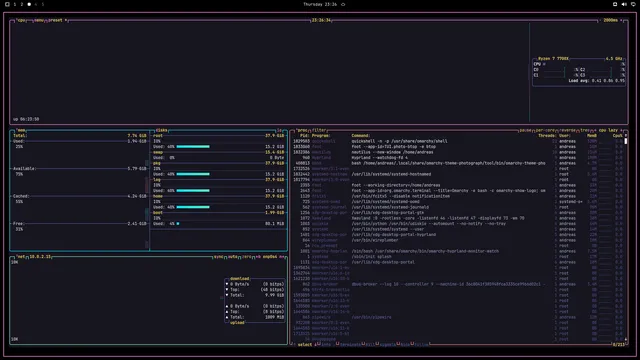
Task: Click the launcher icon in top bar
Action: click(7, 4)
